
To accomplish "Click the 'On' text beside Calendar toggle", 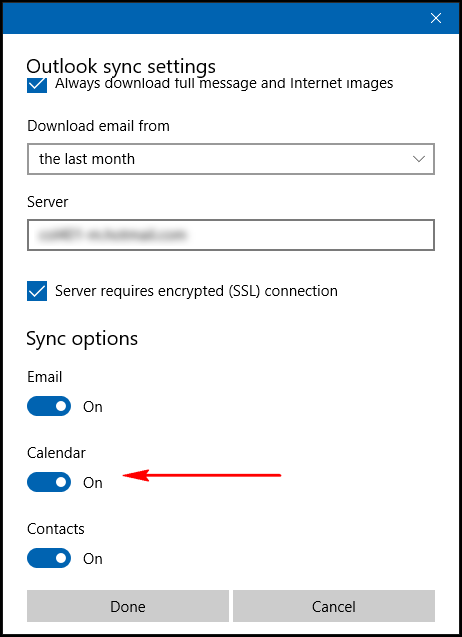I will pyautogui.click(x=93, y=483).
